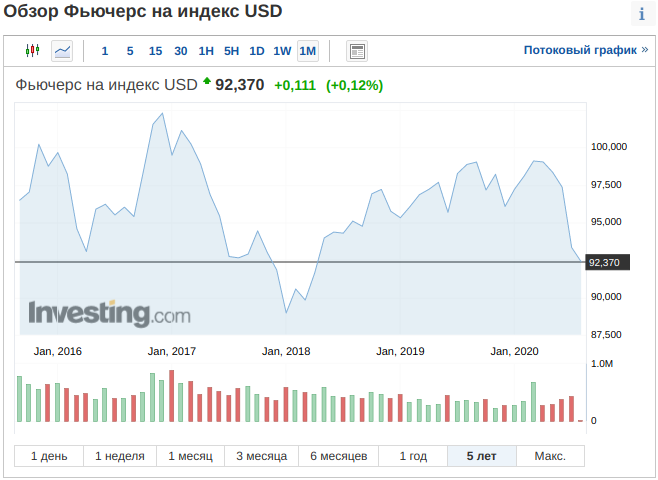Set chart interval to 1 minute
658x480 pixels.
(105, 51)
